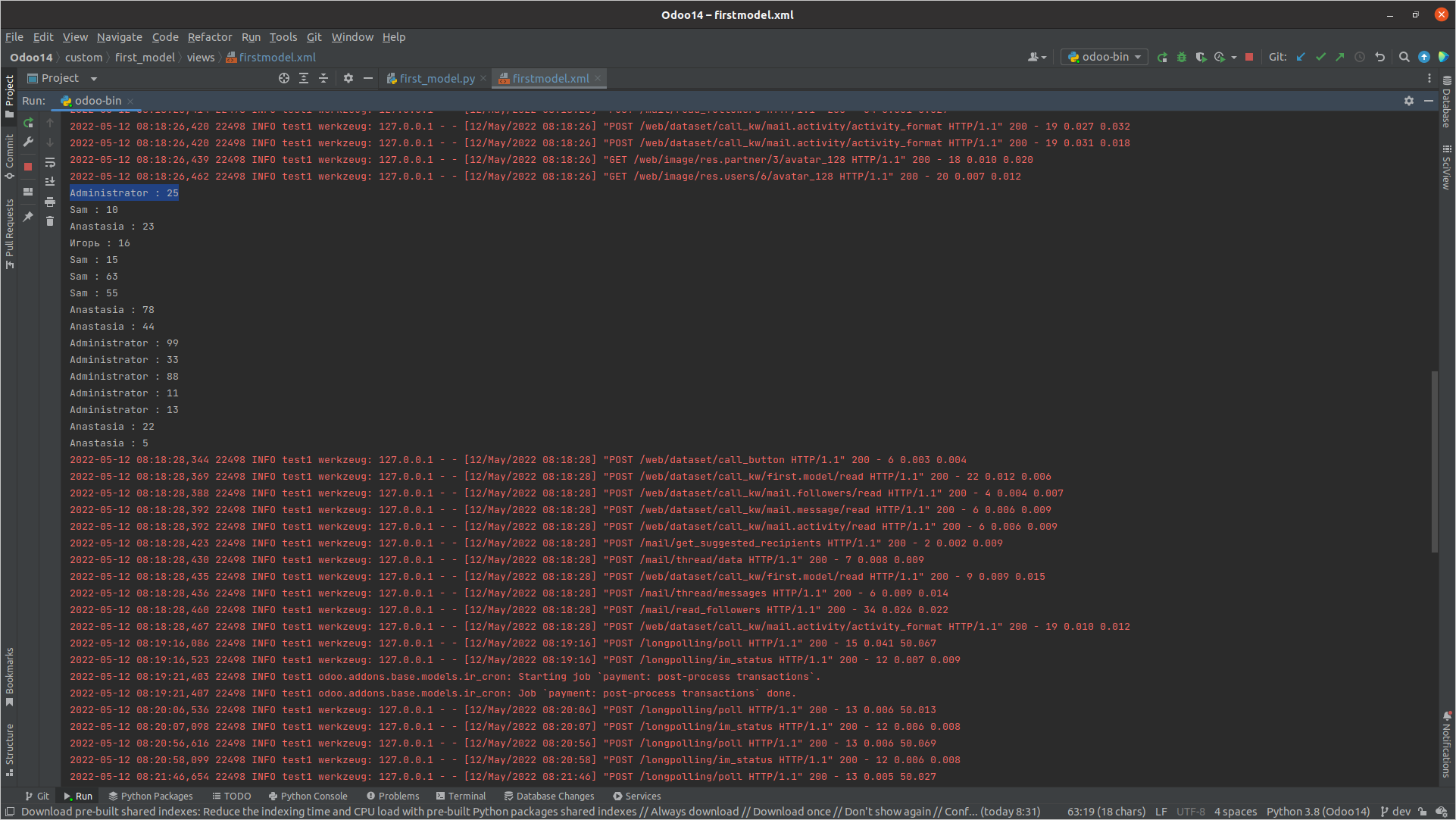Hide the Run tool window
Image resolution: width=1456 pixels, height=820 pixels.
[1429, 101]
